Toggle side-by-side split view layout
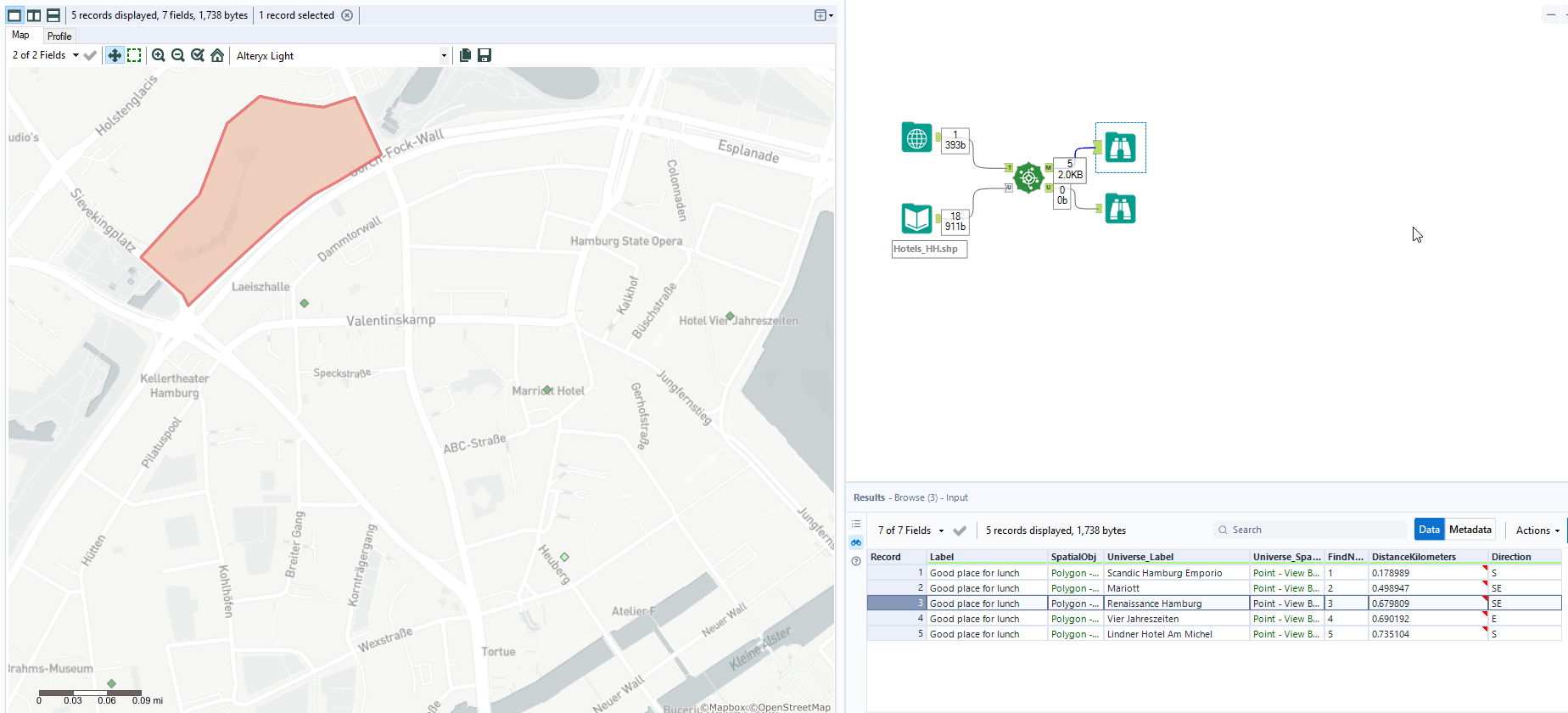 pyautogui.click(x=34, y=15)
